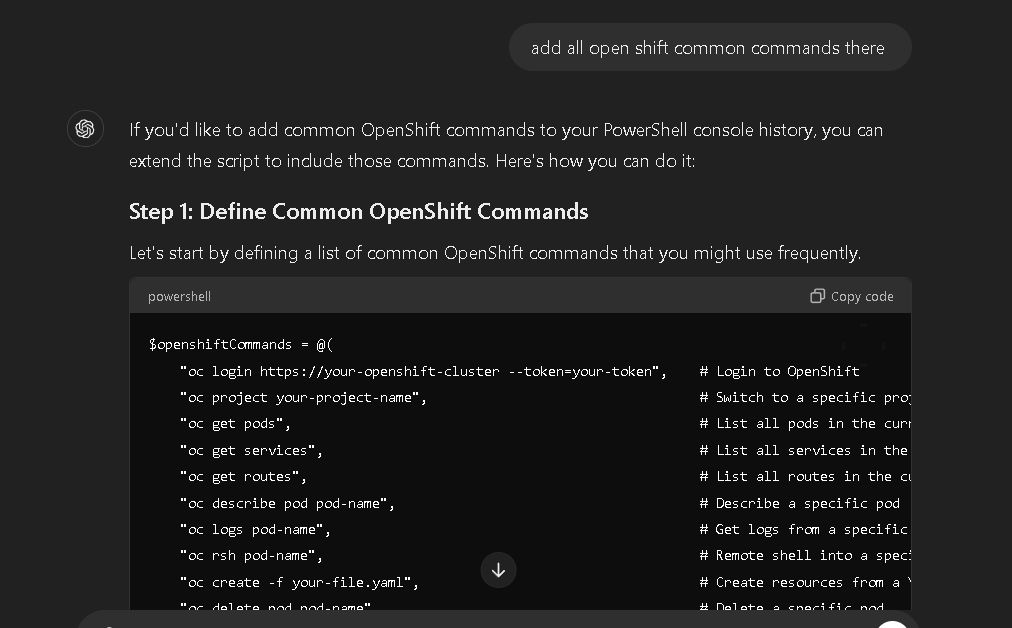
Task: Click the '# Remote shell into a' comment
Action: (805, 556)
